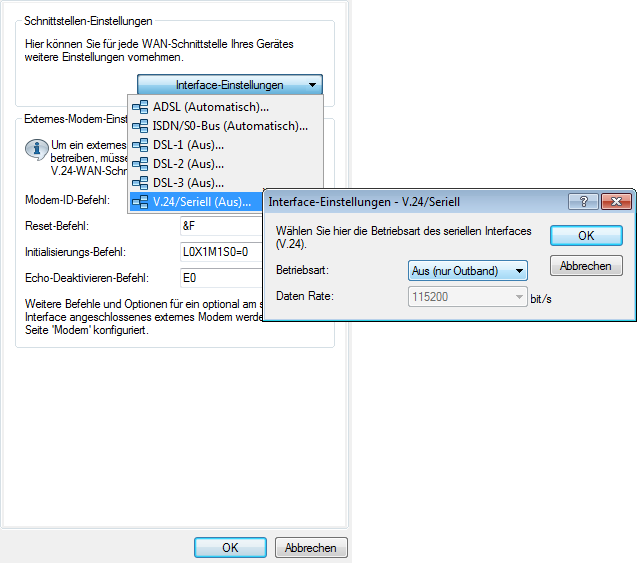Open the Interface-Einstellungen dropdown button
Image resolution: width=637 pixels, height=563 pixels.
(230, 85)
